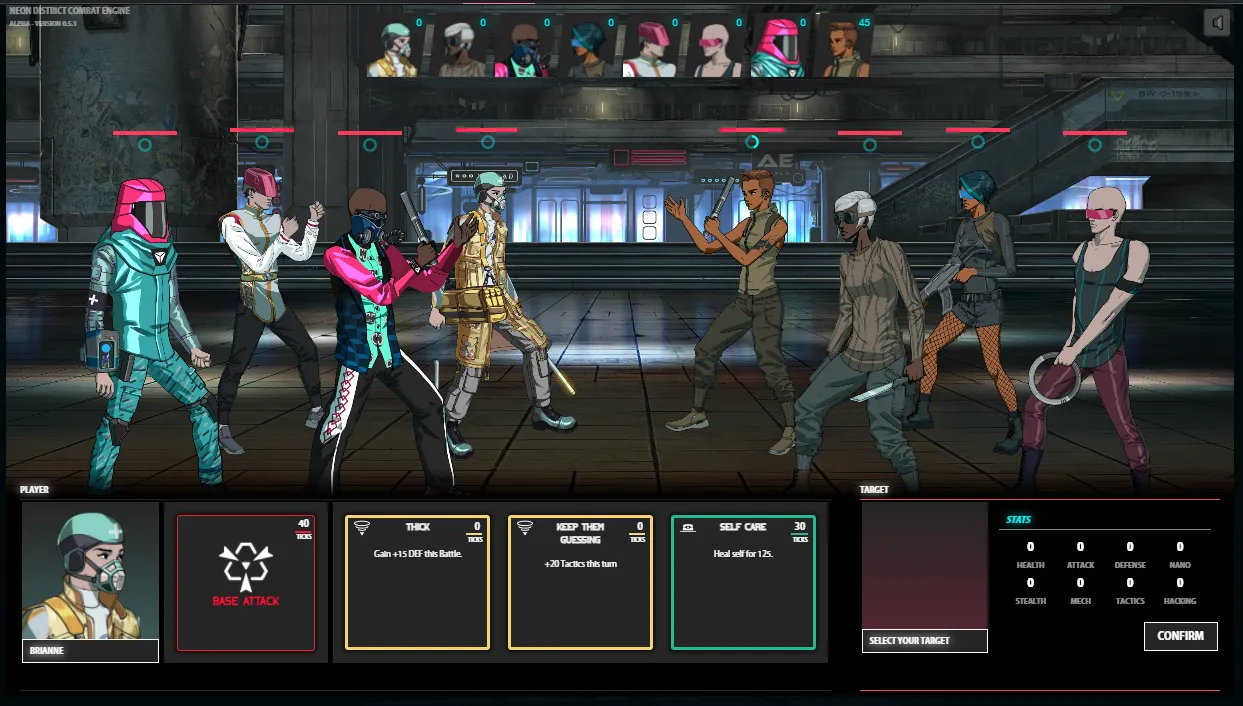This screenshot has height=706, width=1243.
Task: Select the blue gas mask portrait in turn order
Action: point(522,48)
